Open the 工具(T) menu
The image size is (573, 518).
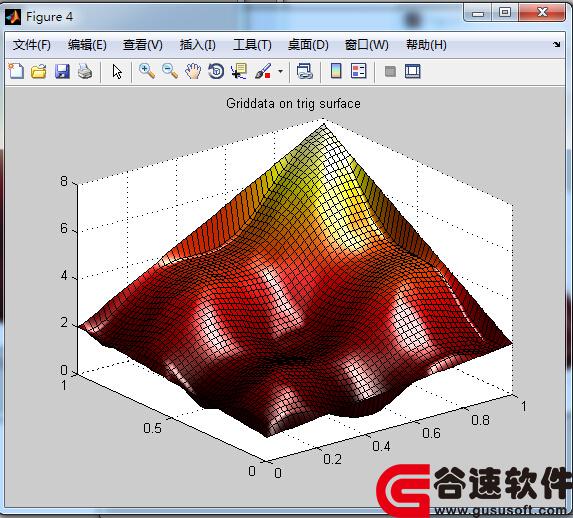click(x=252, y=45)
